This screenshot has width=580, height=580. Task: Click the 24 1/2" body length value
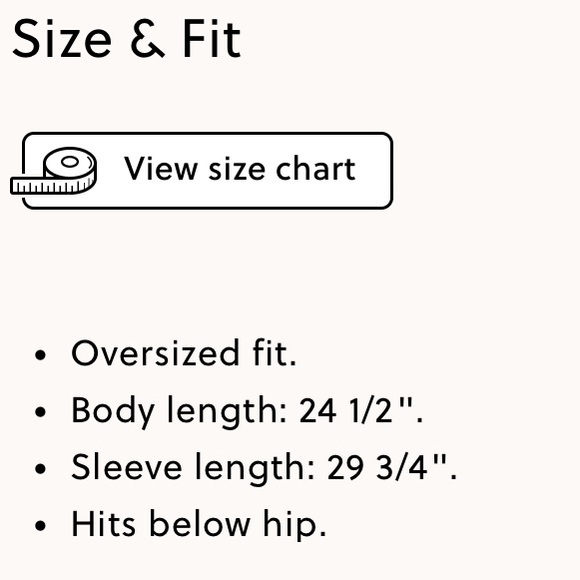(361, 410)
